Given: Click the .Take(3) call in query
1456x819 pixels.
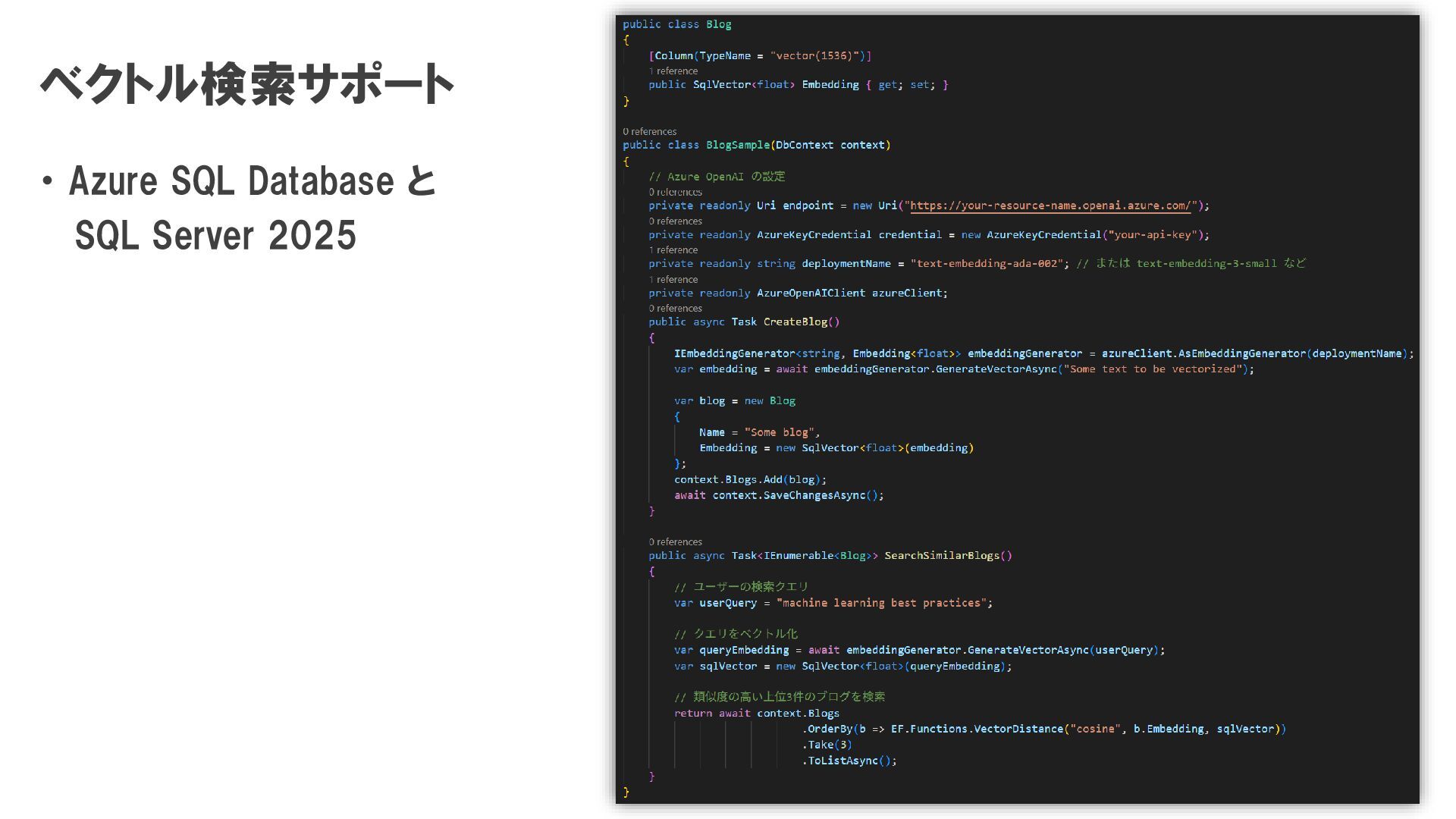Looking at the screenshot, I should point(828,745).
